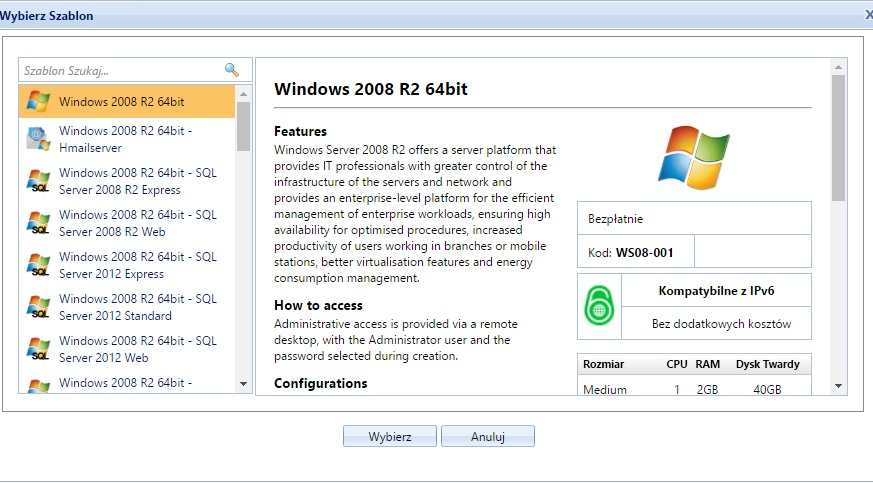Click SQL Server 2012 Express template icon
Image resolution: width=873 pixels, height=483 pixels.
pyautogui.click(x=38, y=265)
